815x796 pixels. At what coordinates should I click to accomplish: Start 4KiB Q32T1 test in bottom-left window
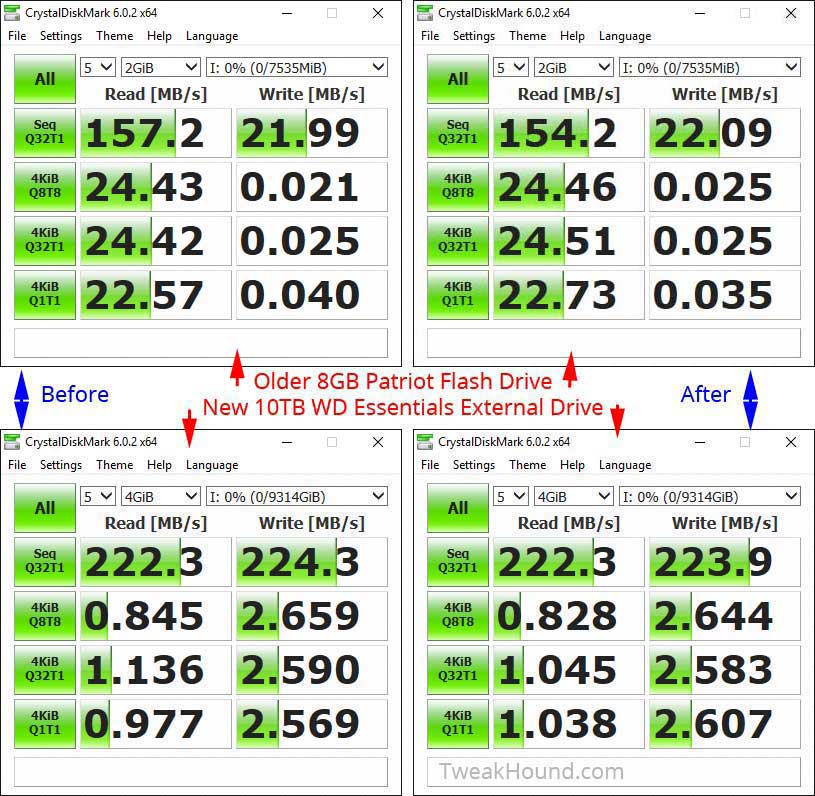pos(45,670)
